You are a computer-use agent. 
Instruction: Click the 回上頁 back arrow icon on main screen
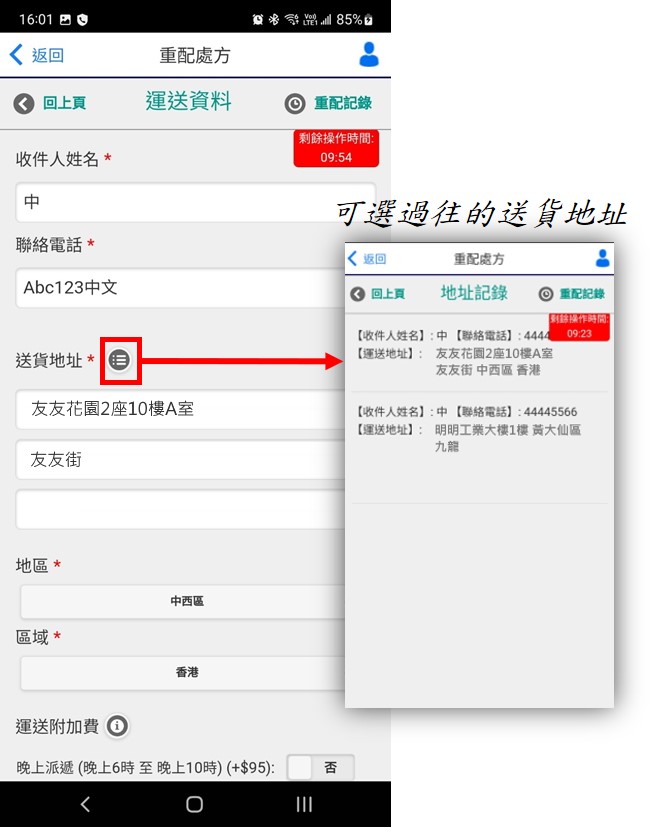[24, 103]
